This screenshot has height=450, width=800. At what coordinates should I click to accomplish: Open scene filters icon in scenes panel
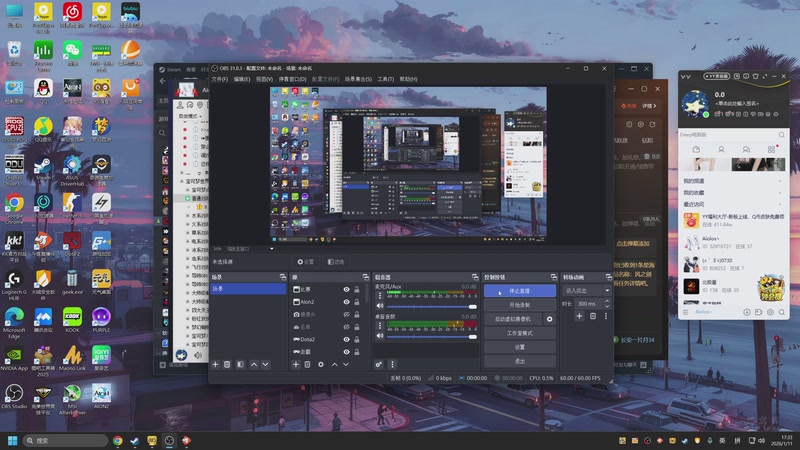coord(240,364)
